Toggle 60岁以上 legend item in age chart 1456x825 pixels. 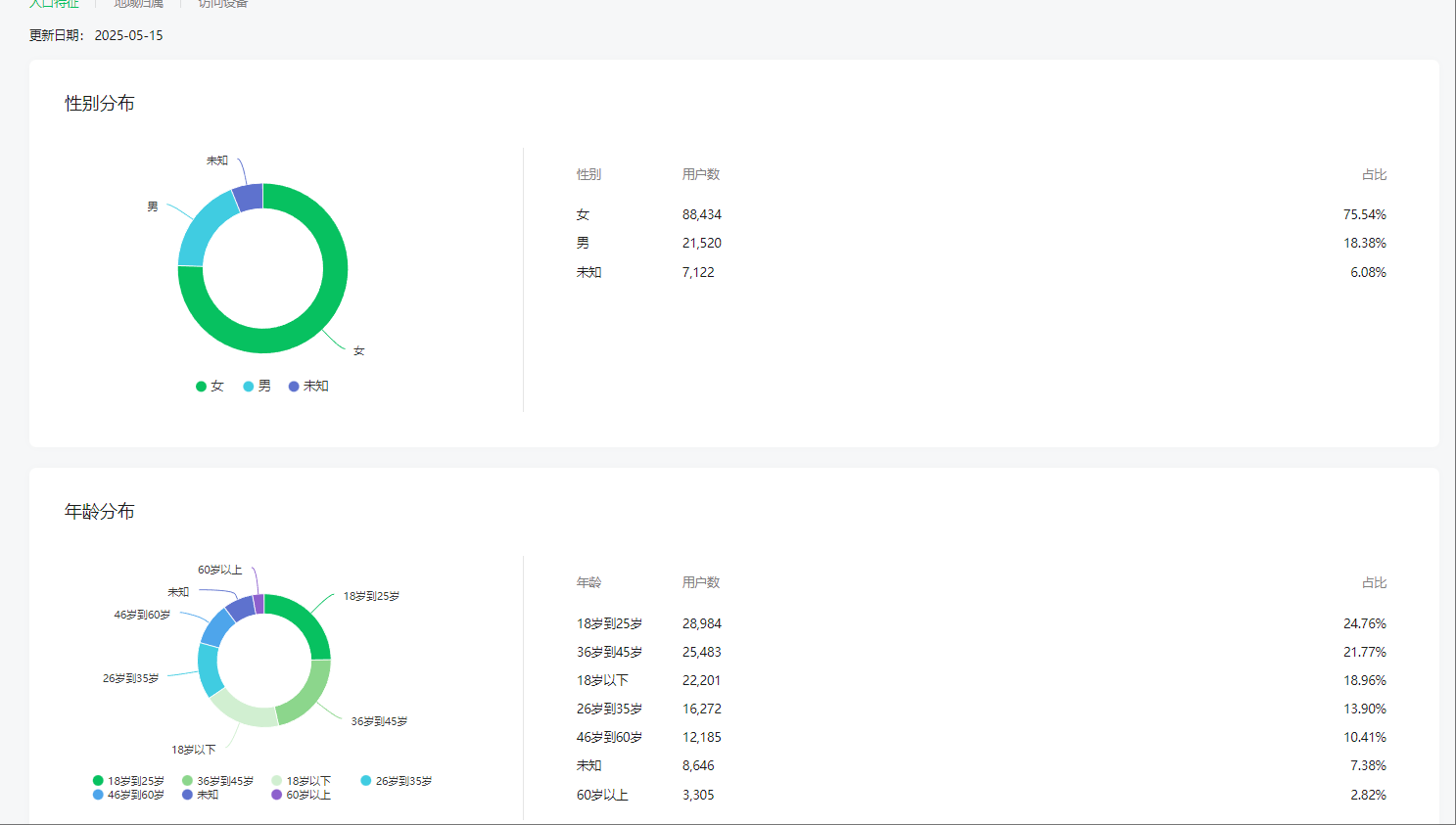tap(302, 795)
